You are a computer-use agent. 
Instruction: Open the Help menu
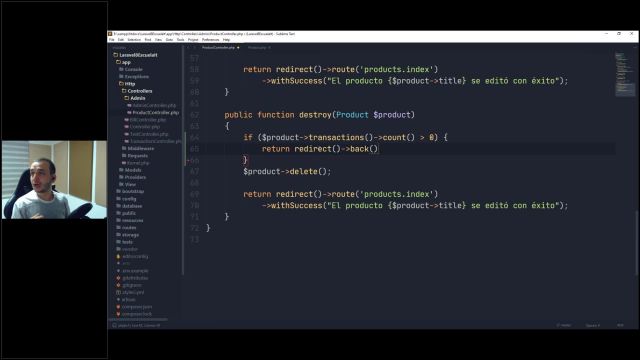(x=227, y=40)
